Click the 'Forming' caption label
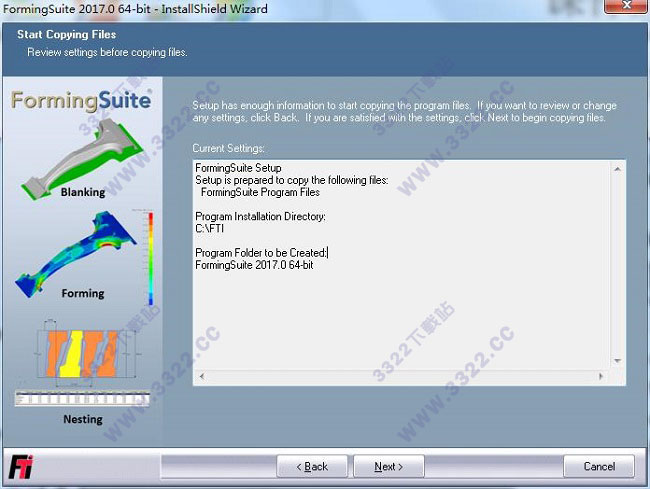This screenshot has height=489, width=650. [x=83, y=293]
